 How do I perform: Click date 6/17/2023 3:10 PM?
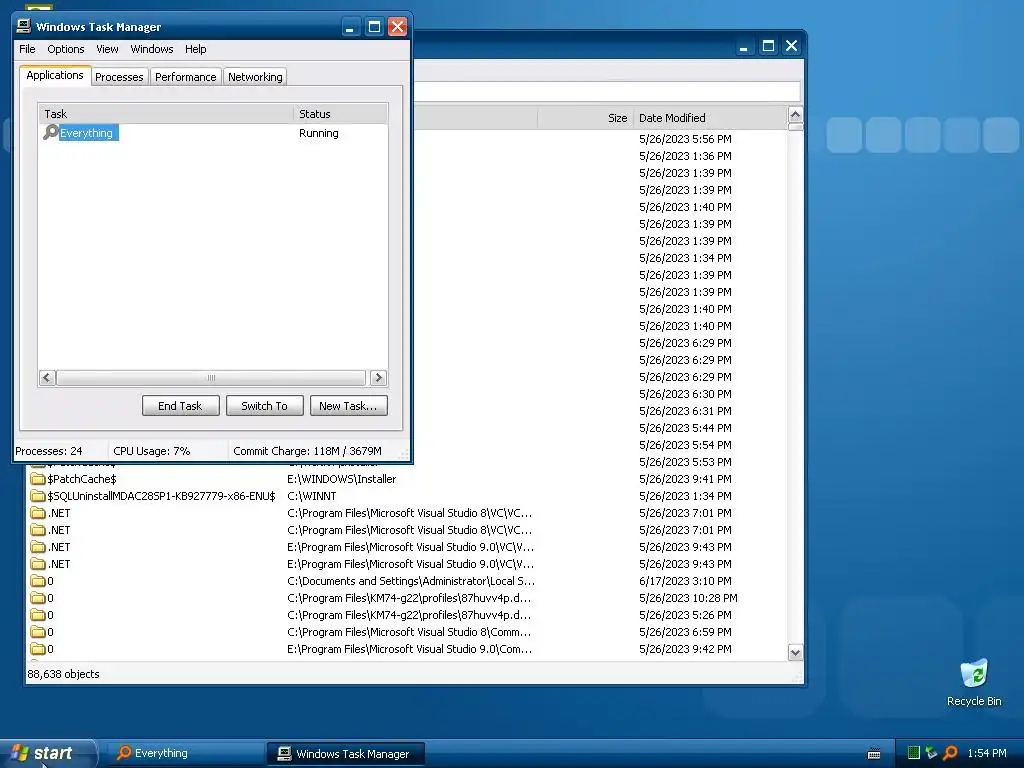[x=685, y=581]
